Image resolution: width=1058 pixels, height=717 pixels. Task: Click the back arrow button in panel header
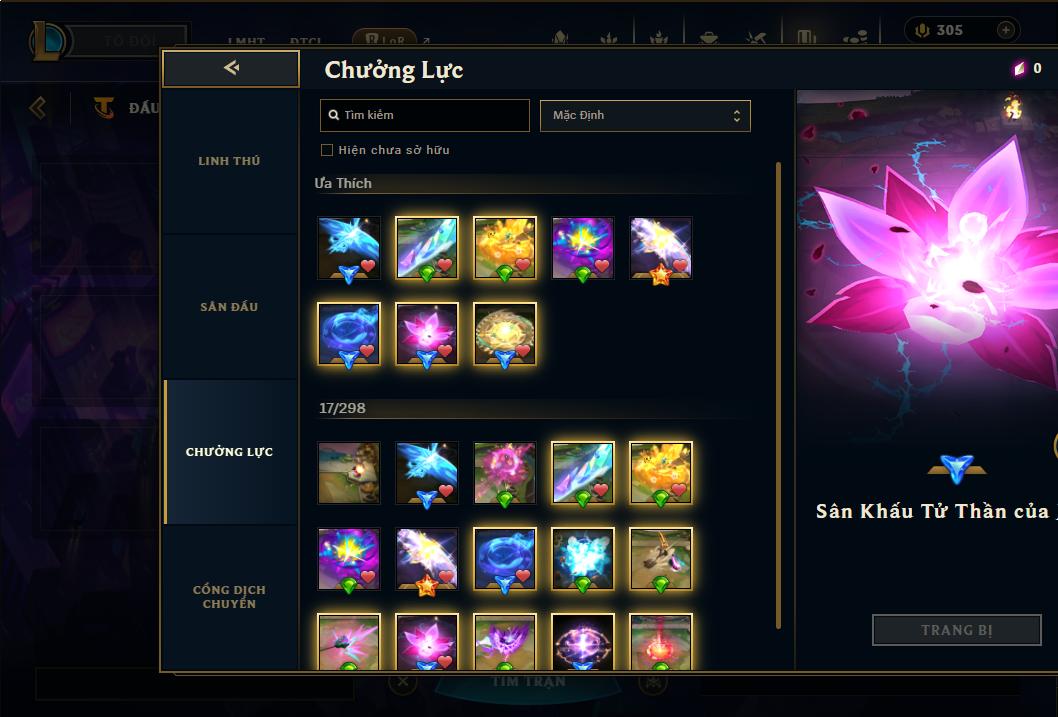pos(231,68)
